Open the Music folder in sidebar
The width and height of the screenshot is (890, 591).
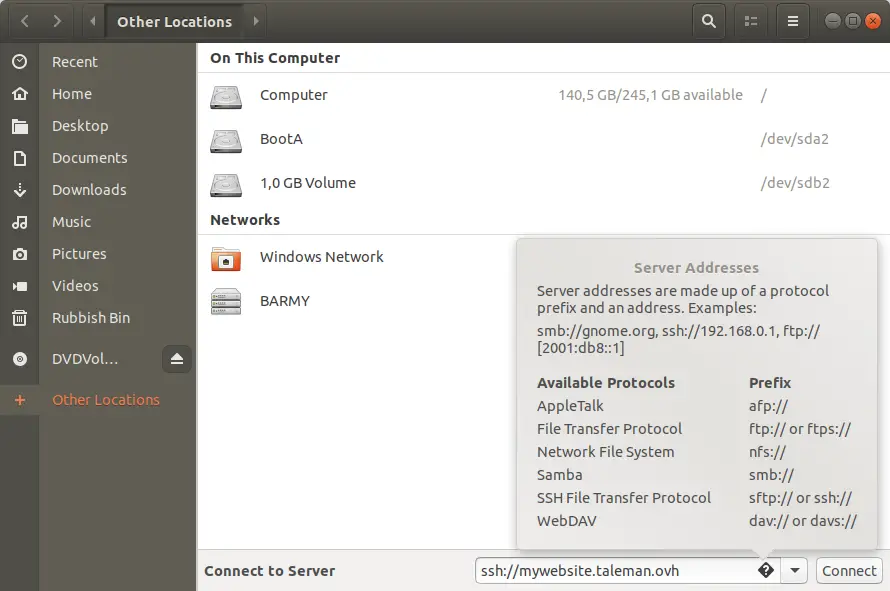71,222
